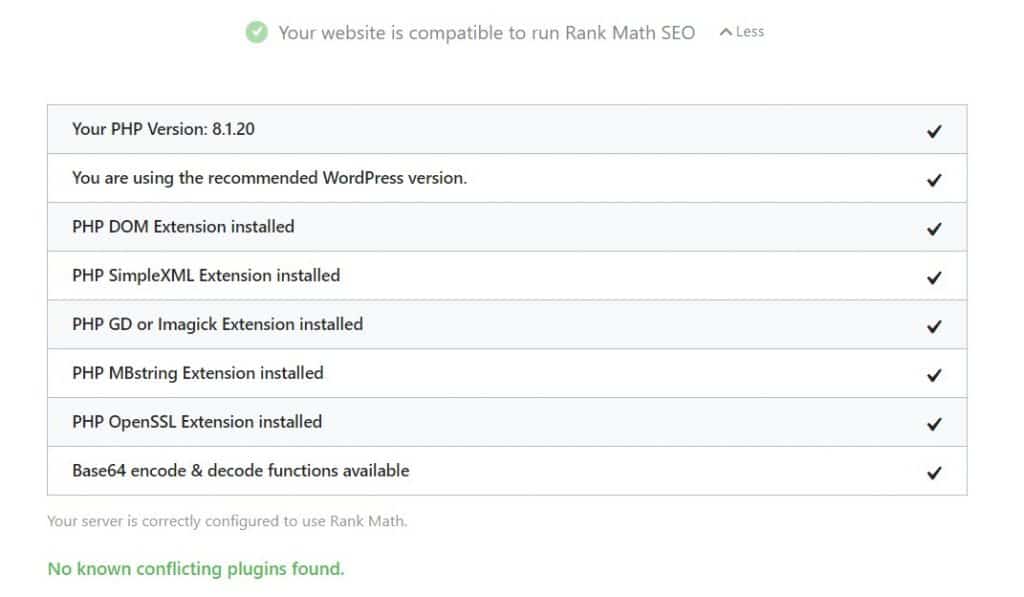Collapse the compatibility list via Less
1024x597 pixels.
pos(748,31)
